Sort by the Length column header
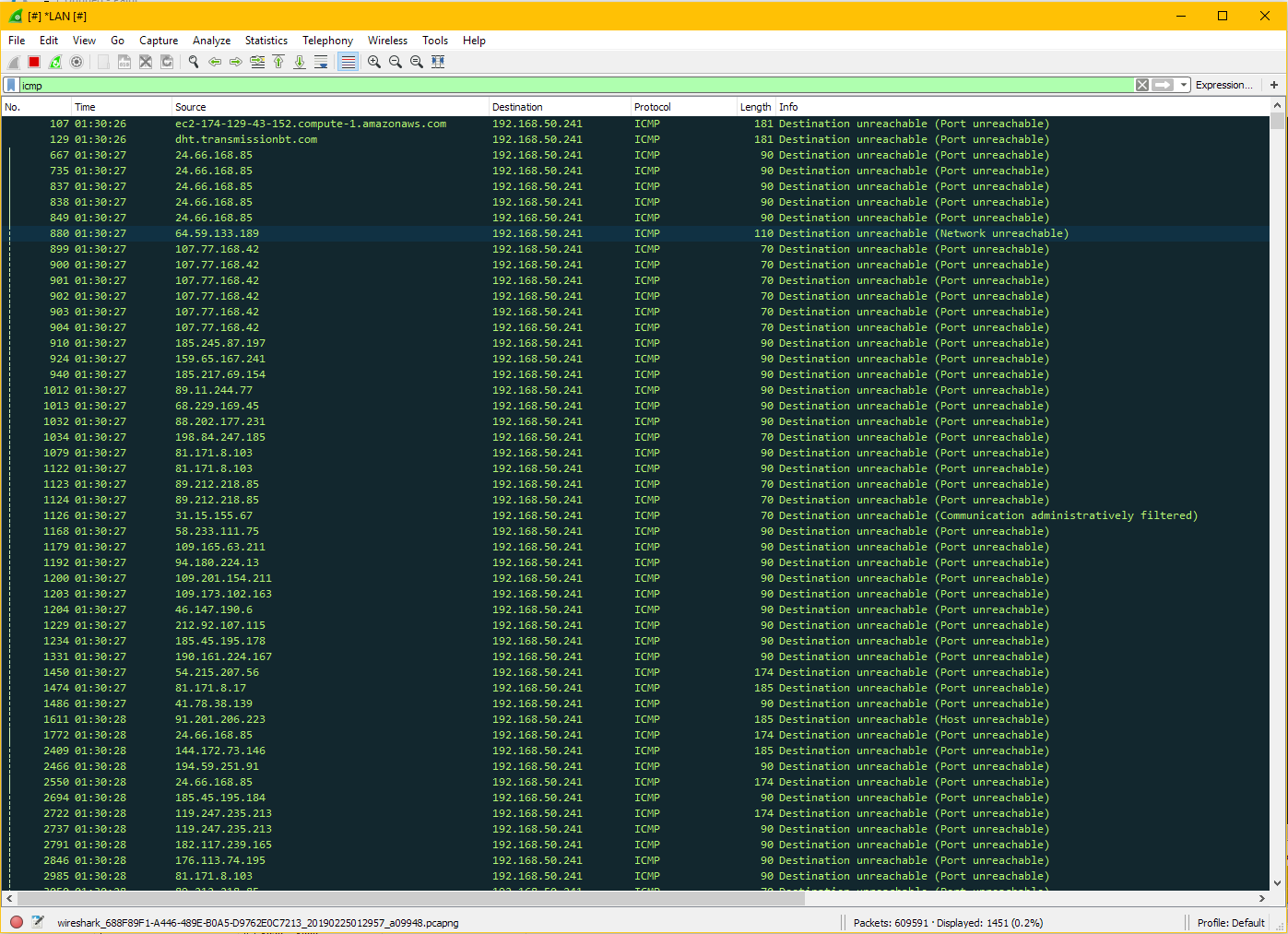The height and width of the screenshot is (934, 1288). point(756,107)
